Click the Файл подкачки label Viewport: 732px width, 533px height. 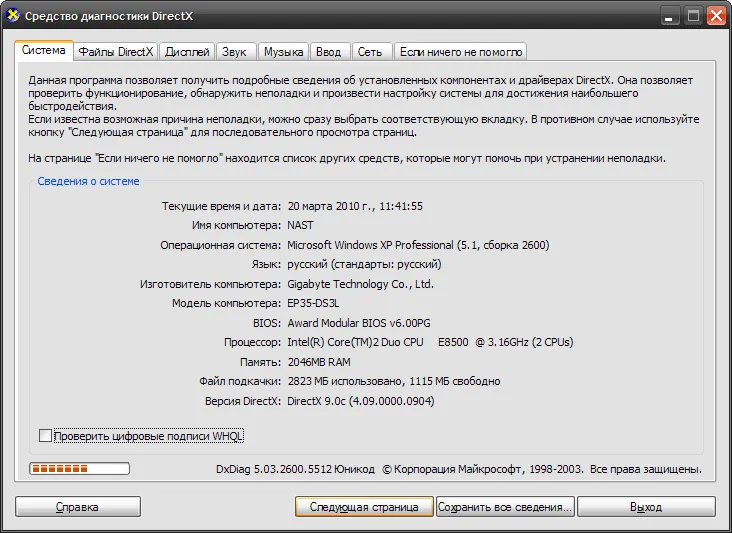[240, 381]
